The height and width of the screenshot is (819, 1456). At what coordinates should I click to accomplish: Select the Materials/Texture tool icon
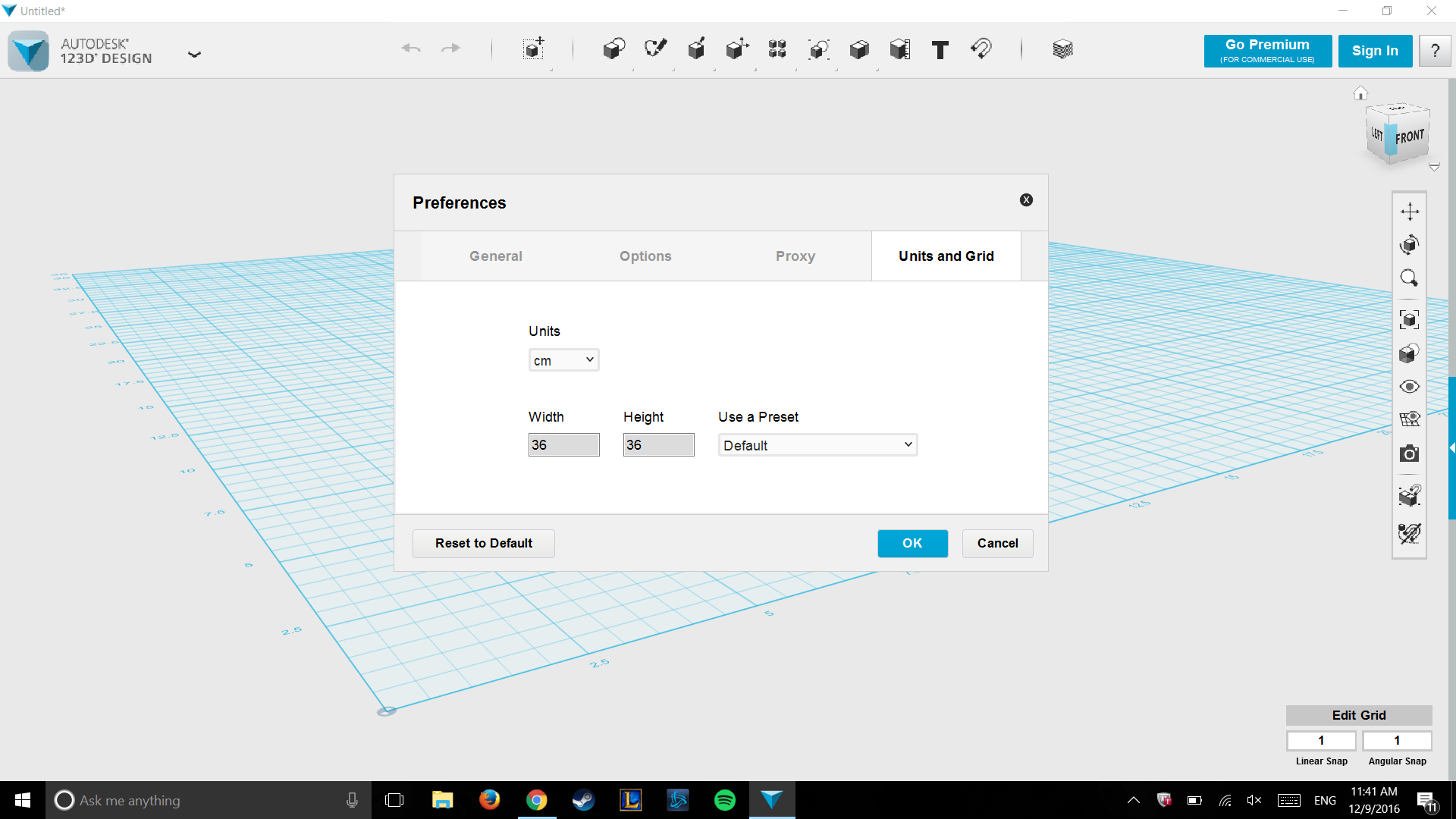pyautogui.click(x=1062, y=49)
